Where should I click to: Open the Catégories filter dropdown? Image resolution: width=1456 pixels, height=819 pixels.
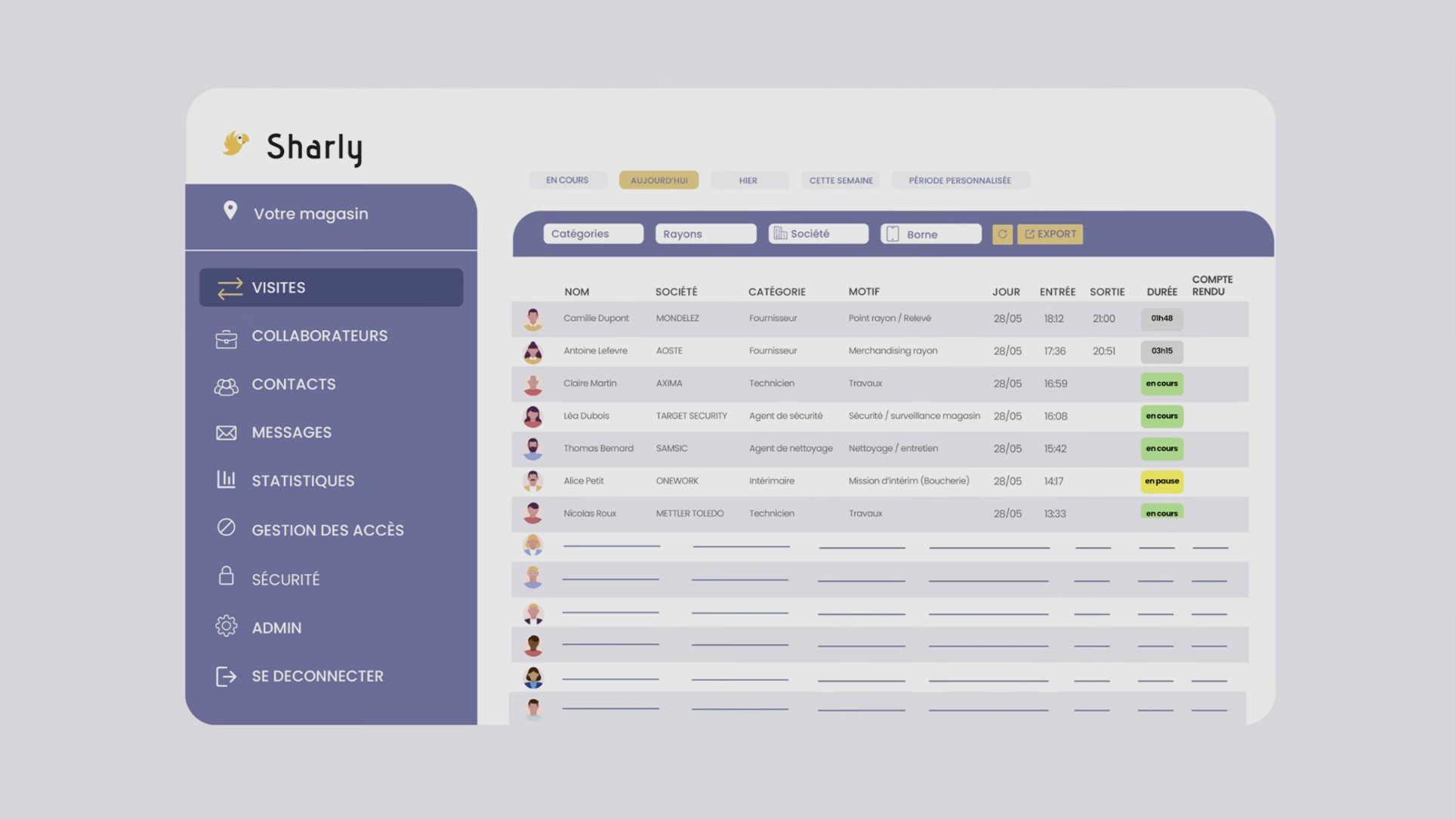tap(593, 234)
